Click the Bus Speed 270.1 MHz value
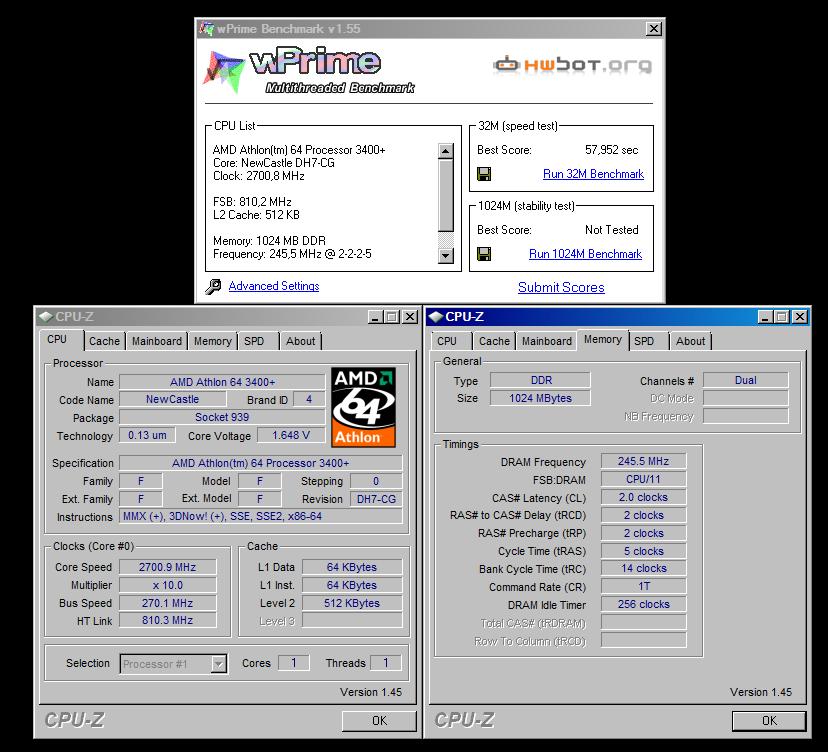 point(167,603)
